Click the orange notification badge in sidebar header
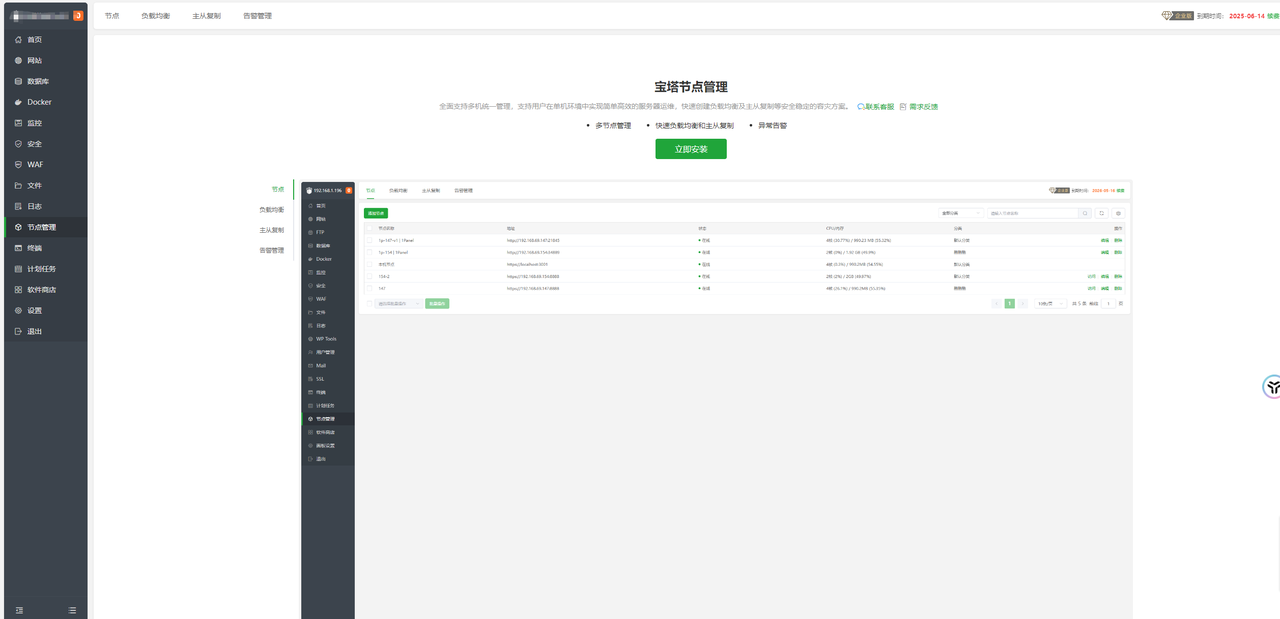The image size is (1280, 619). tap(78, 15)
